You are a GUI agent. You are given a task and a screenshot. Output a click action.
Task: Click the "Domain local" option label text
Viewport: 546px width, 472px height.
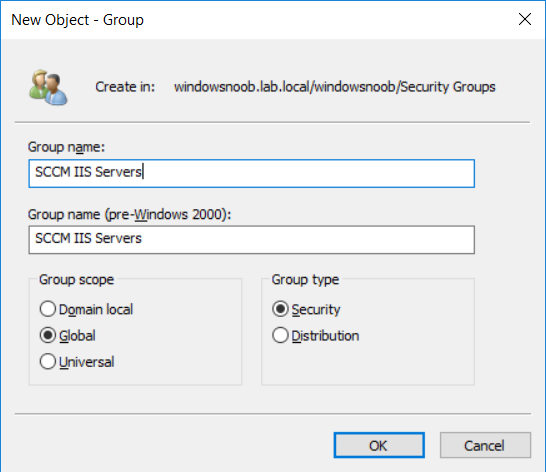click(x=96, y=309)
